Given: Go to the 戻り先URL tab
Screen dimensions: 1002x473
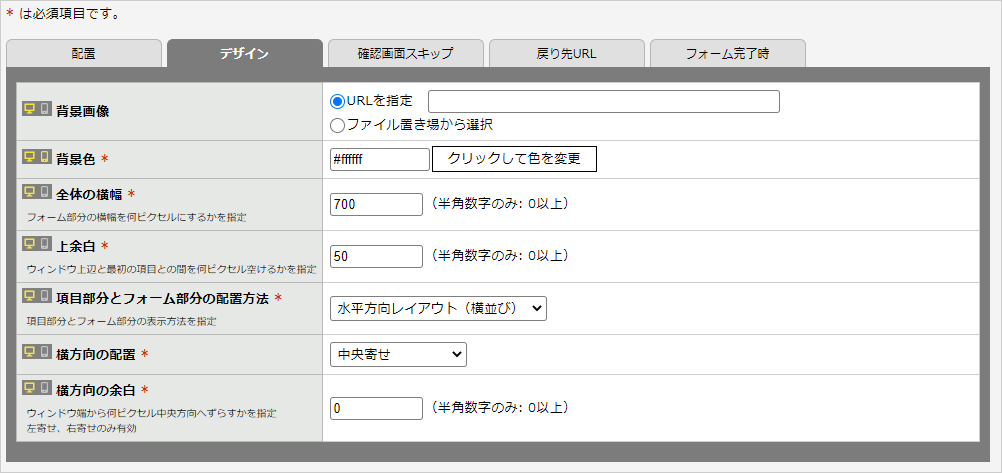Looking at the screenshot, I should (567, 53).
